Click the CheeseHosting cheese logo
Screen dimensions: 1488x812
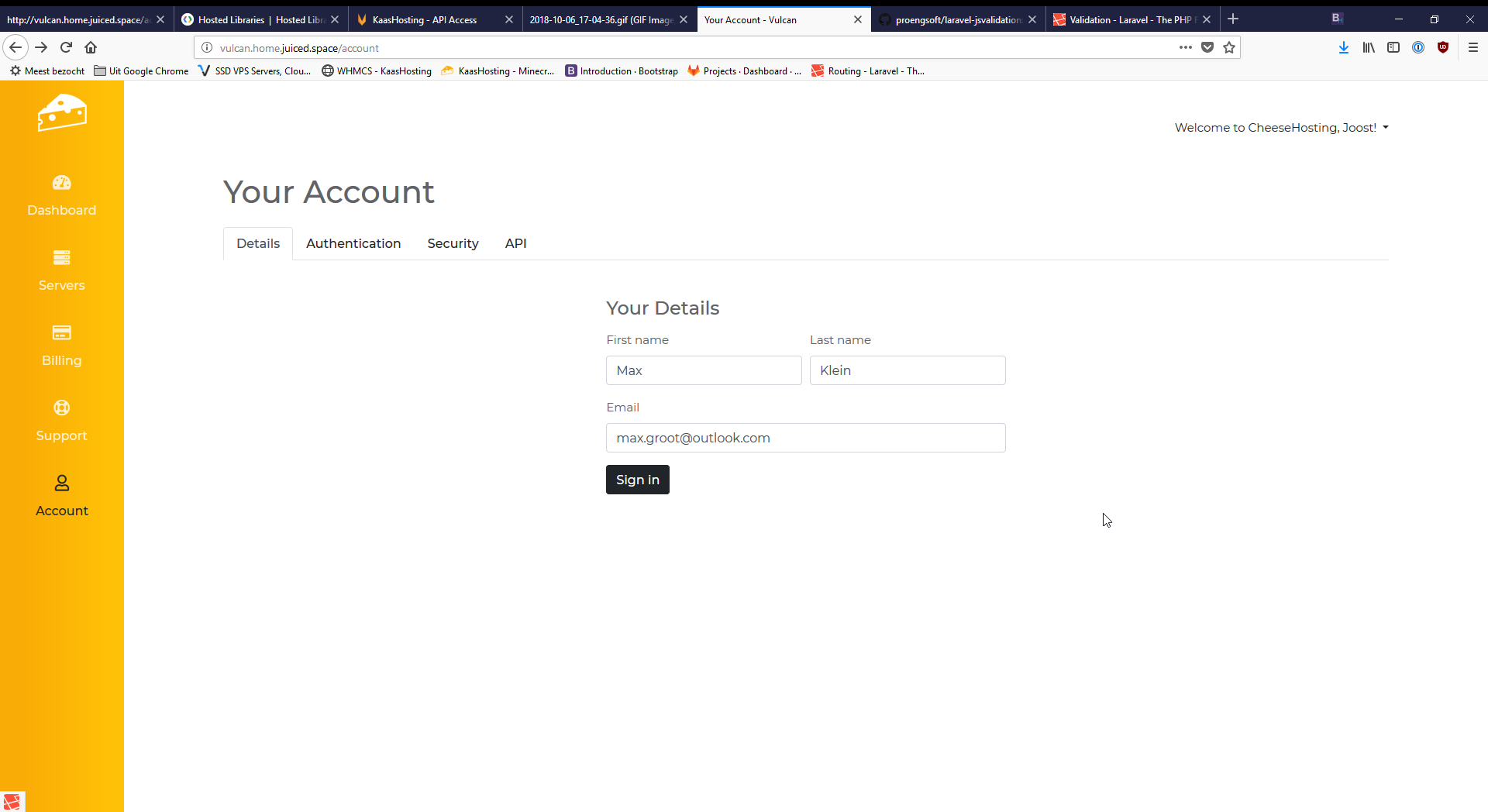(62, 113)
